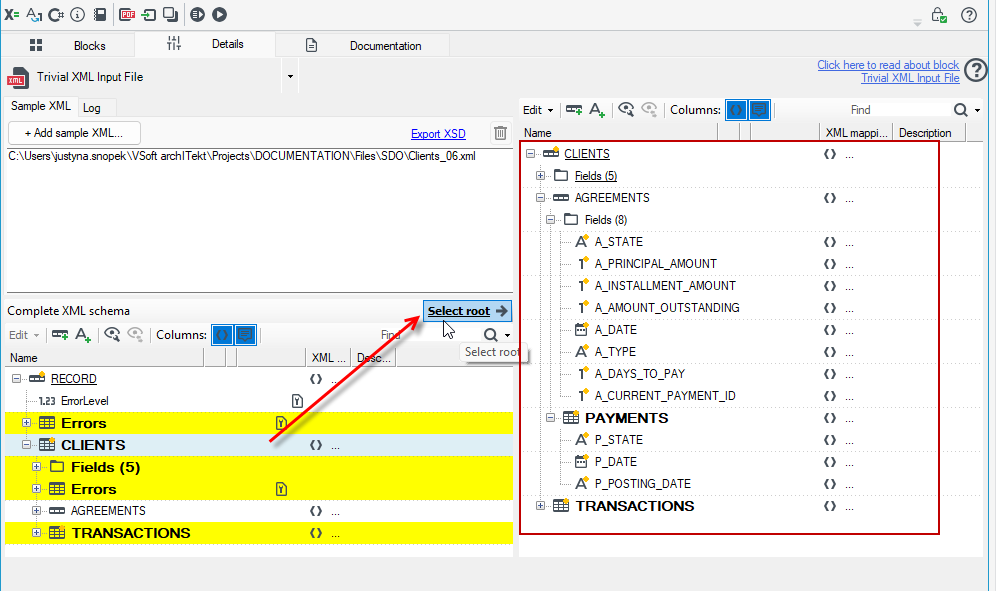Collapse the PAYMENTS node in right tree

551,418
